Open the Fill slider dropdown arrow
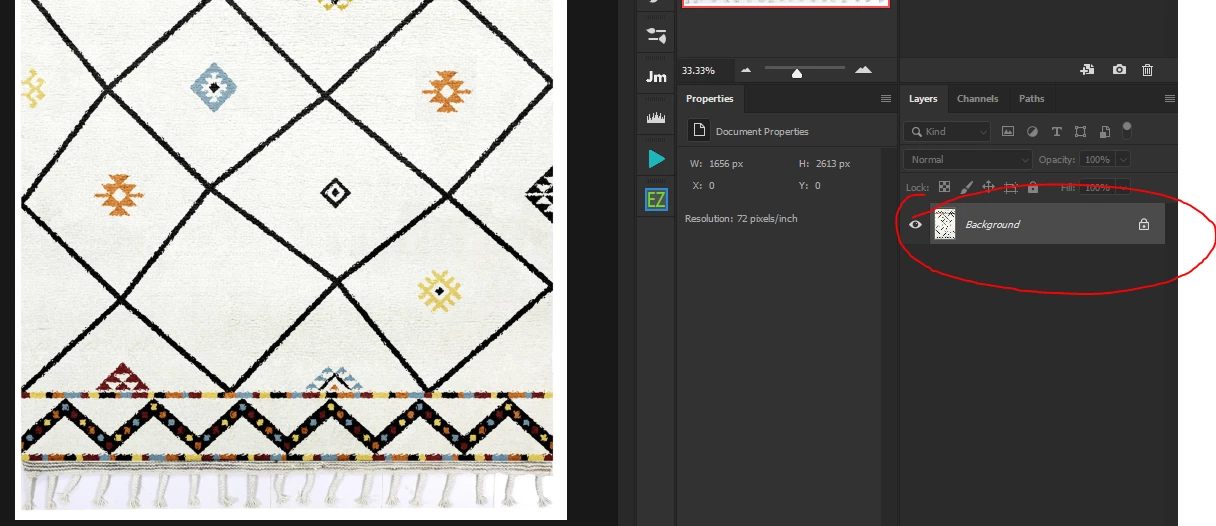This screenshot has width=1216, height=526. tap(1123, 187)
